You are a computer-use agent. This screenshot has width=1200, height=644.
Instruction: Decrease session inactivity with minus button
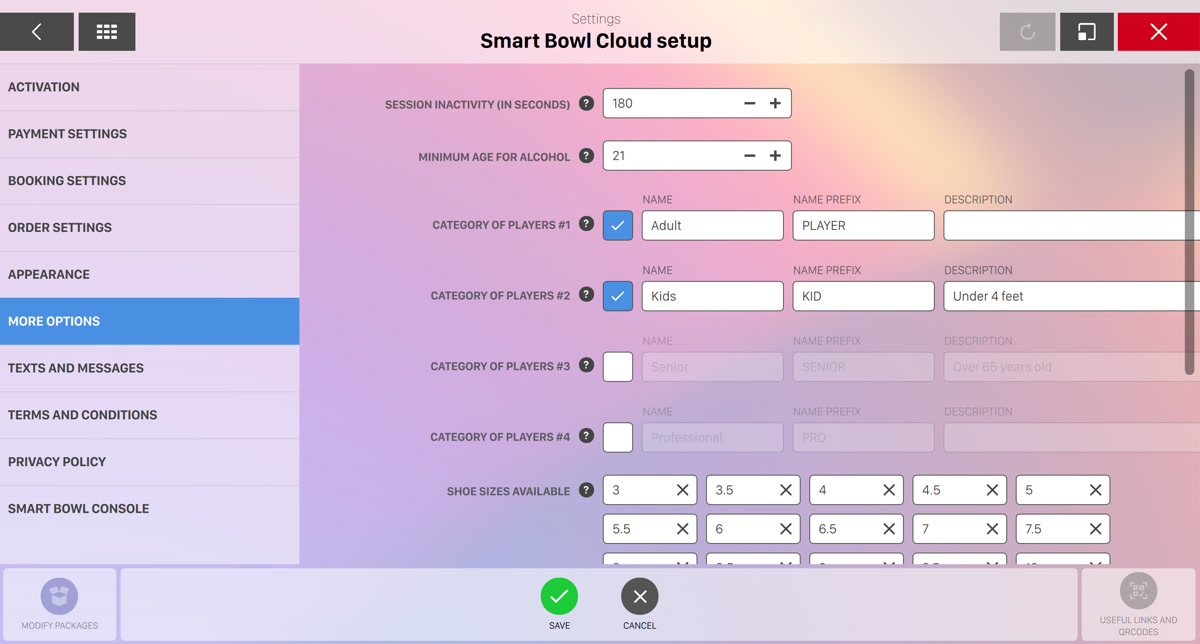[x=749, y=103]
